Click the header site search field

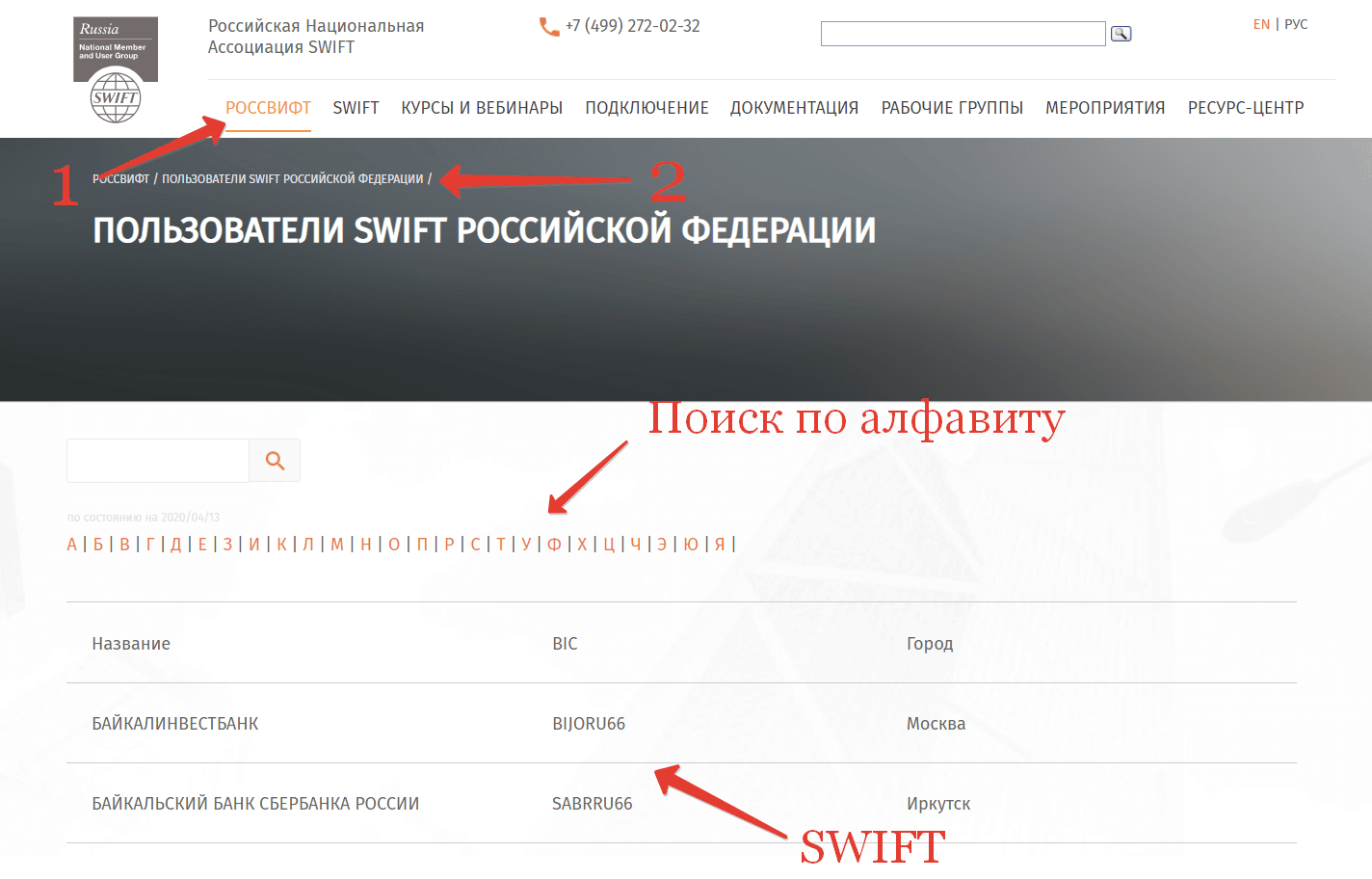(x=963, y=34)
